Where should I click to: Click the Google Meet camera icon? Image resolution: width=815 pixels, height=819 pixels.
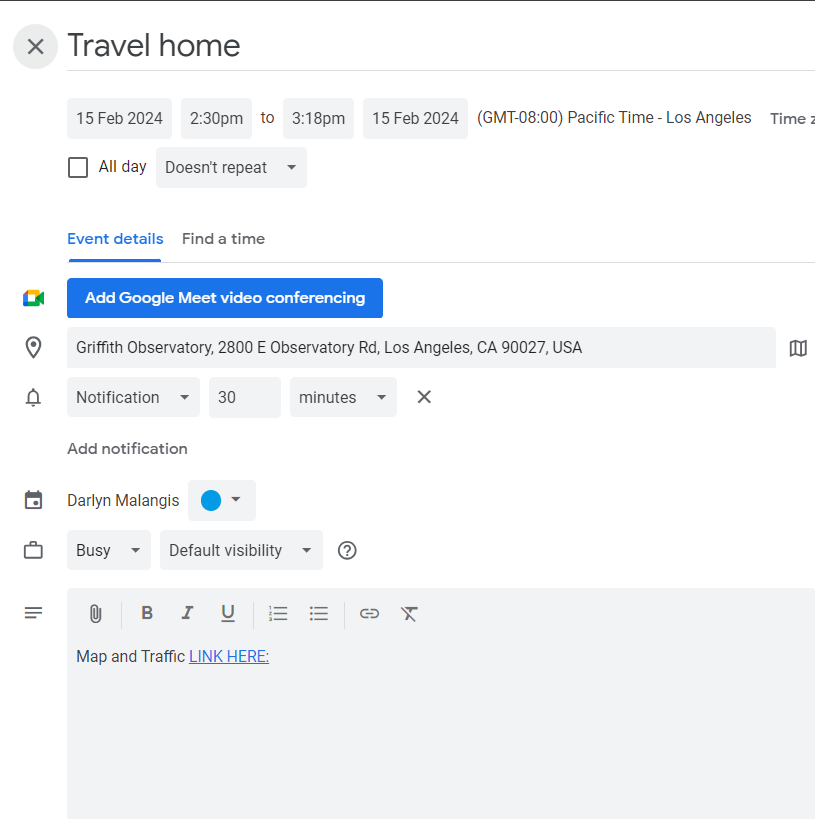pos(33,298)
